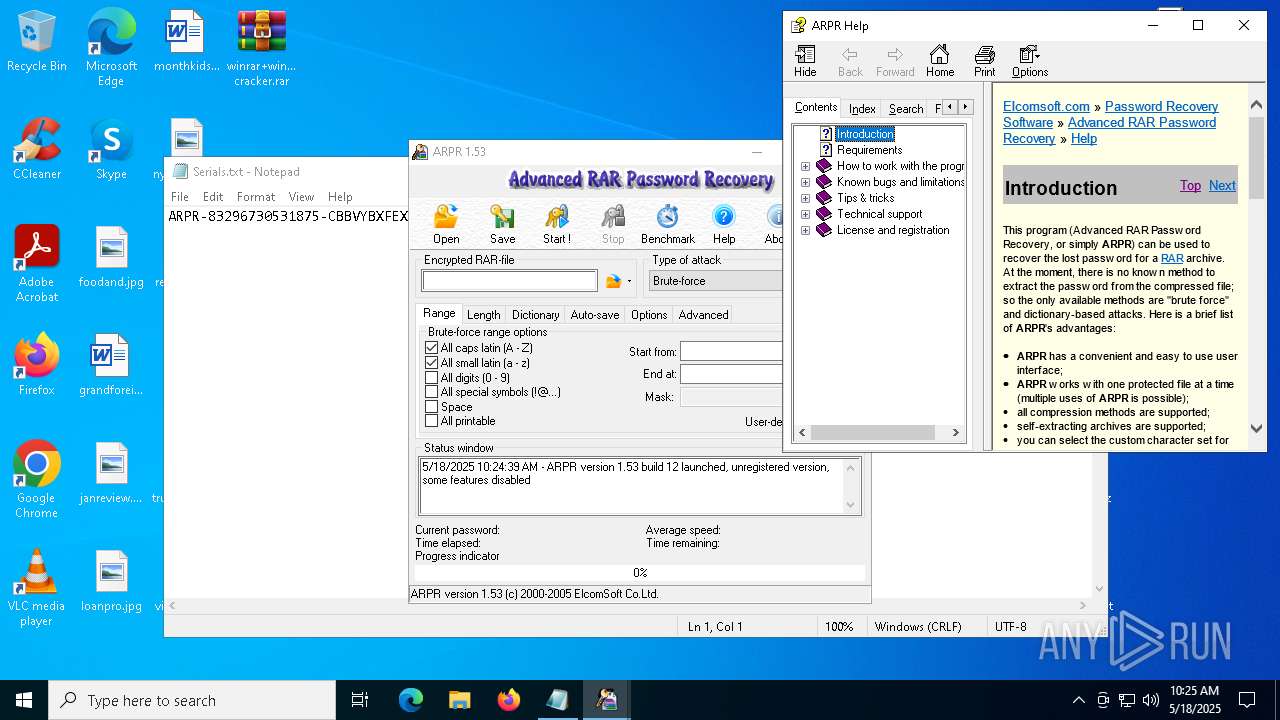
Task: Open Requirements help topic
Action: (x=869, y=150)
